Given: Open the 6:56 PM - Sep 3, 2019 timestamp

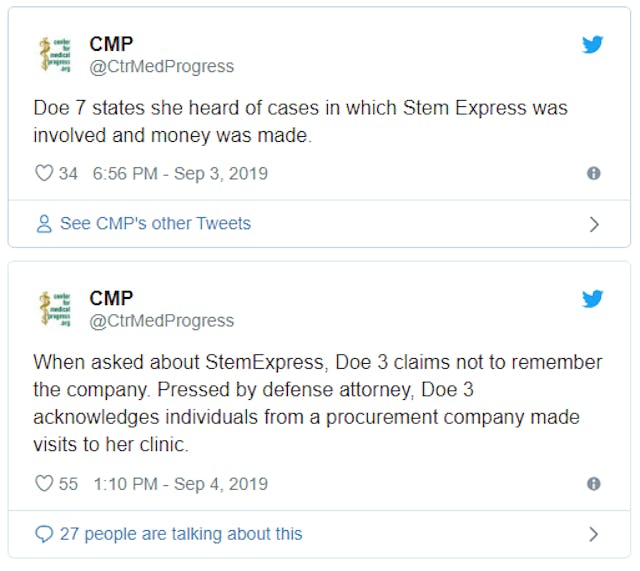Looking at the screenshot, I should [180, 173].
